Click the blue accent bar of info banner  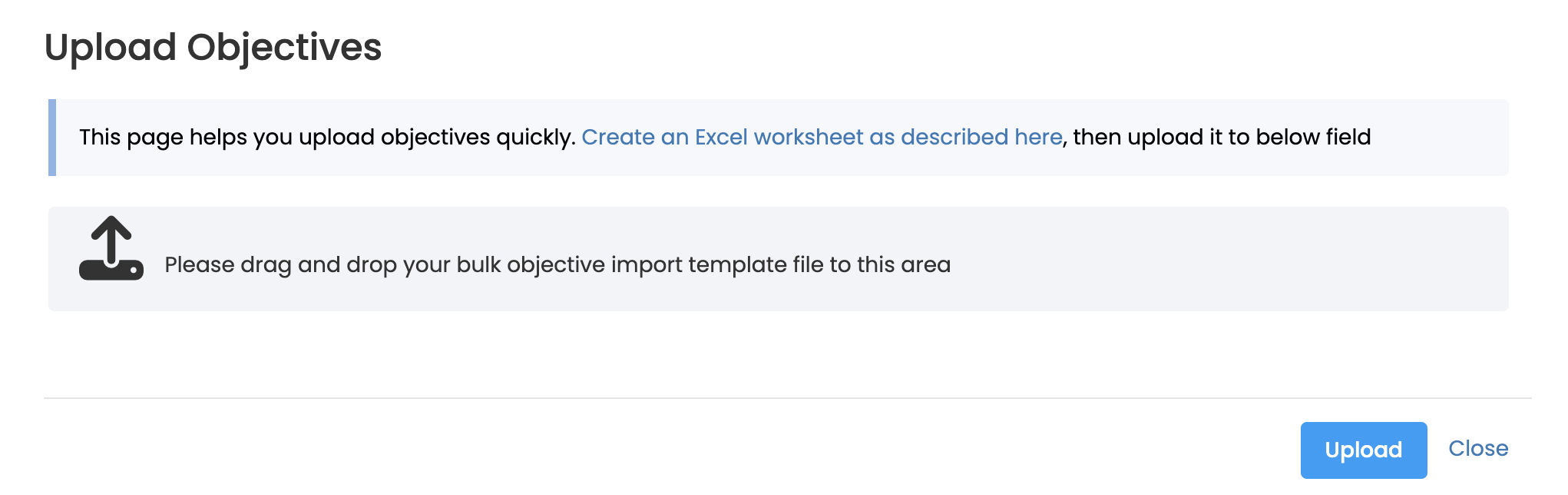pos(52,138)
